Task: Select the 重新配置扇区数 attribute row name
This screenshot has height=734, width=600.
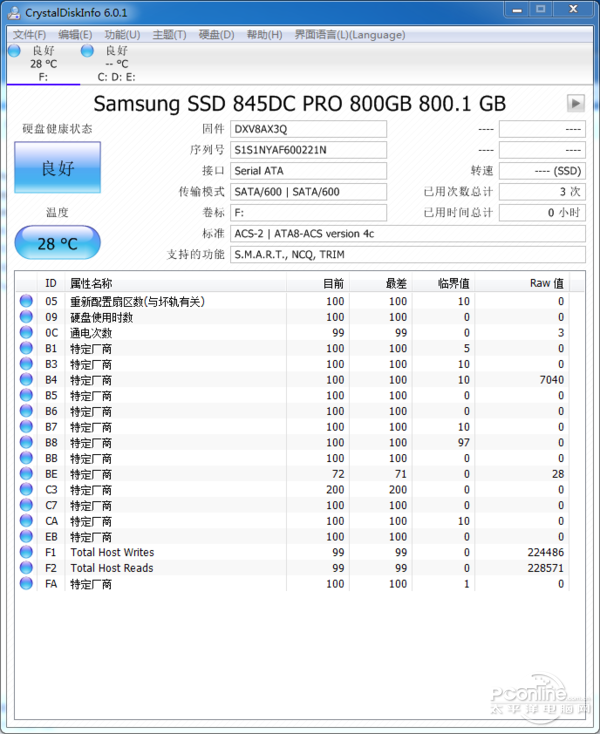Action: tap(138, 301)
